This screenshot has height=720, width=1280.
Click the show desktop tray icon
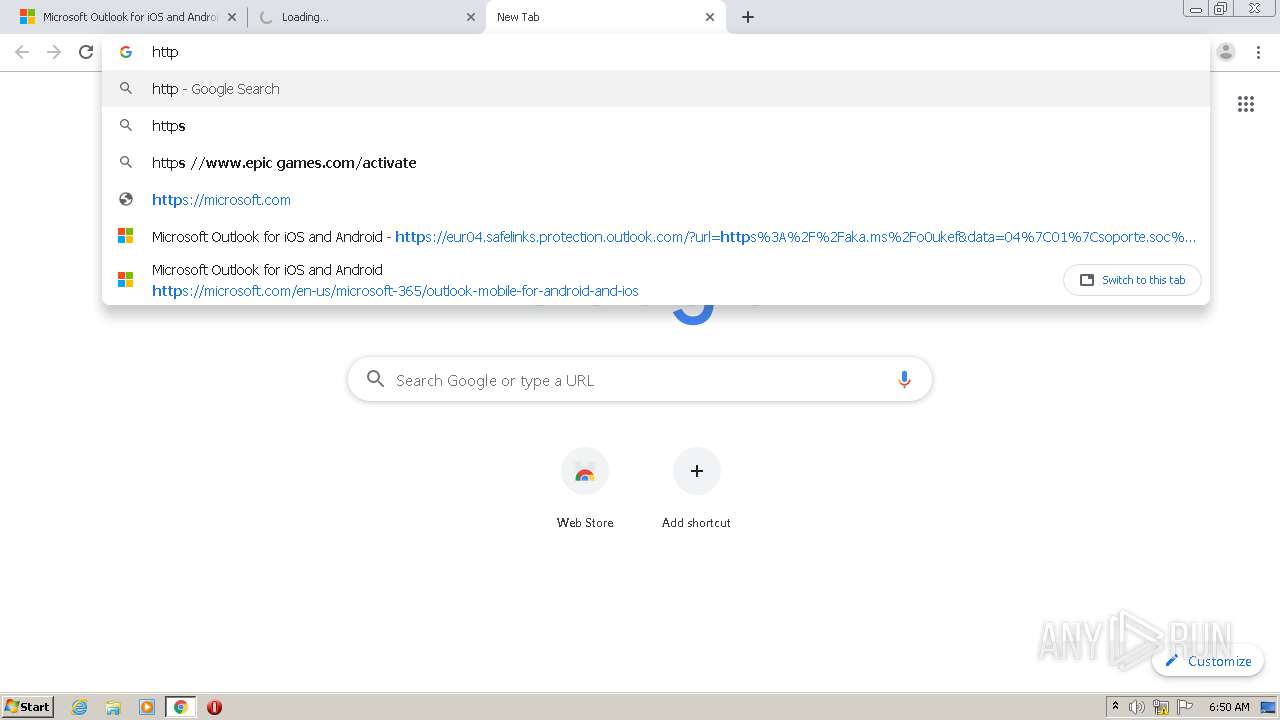coord(1268,707)
